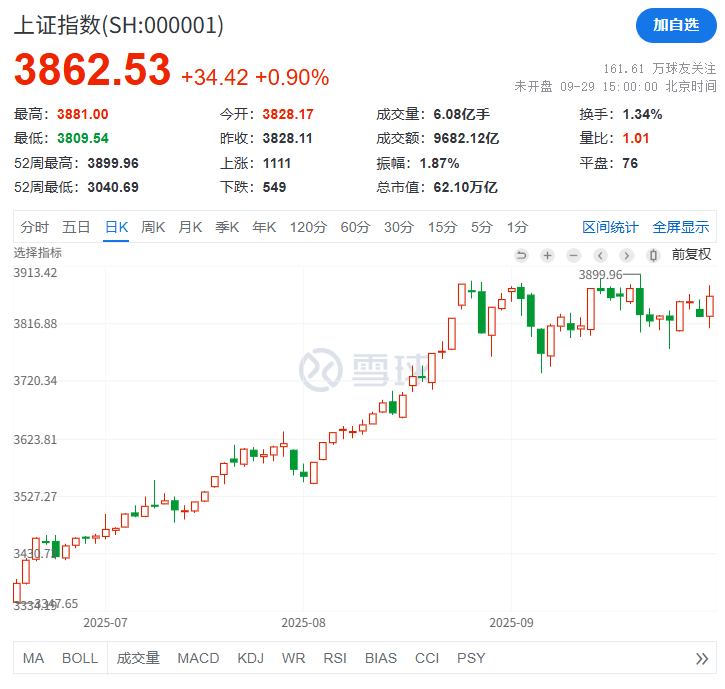Expand more indicators with double chevron
Viewport: 725px width, 689px height.
coord(702,658)
